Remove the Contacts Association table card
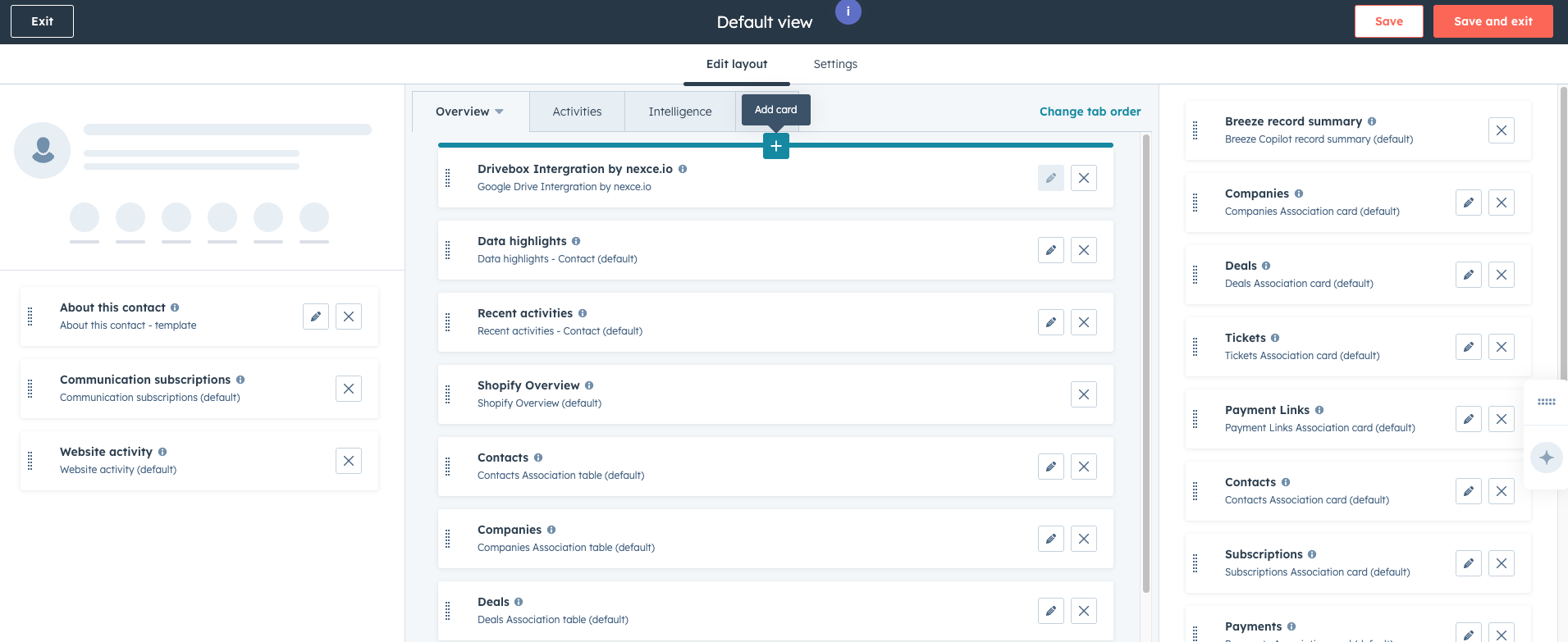This screenshot has width=1568, height=642. point(1083,467)
